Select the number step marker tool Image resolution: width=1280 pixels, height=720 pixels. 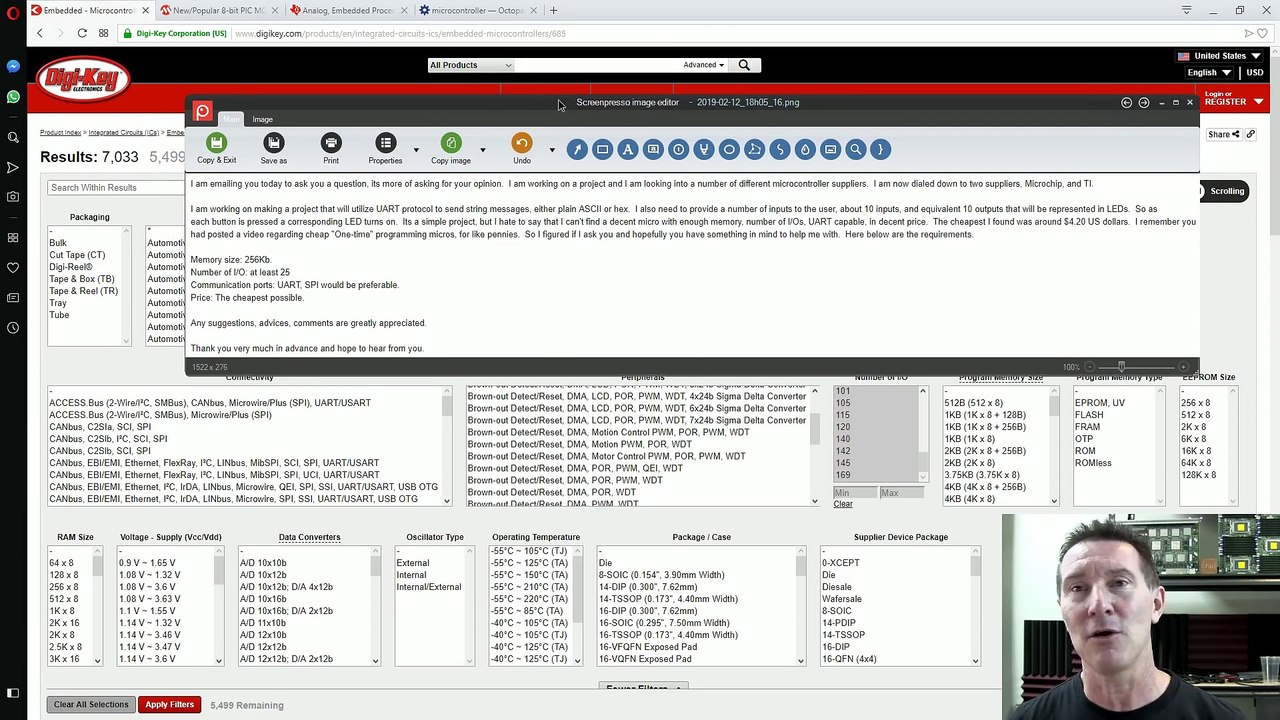pyautogui.click(x=678, y=149)
